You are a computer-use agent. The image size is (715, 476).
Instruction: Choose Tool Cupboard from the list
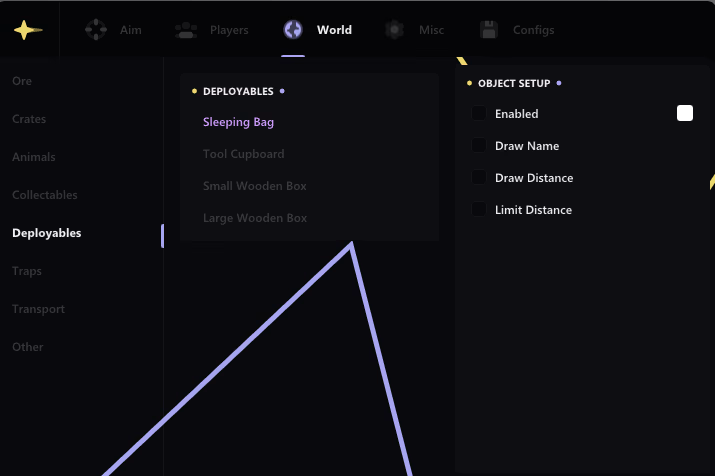(x=244, y=154)
